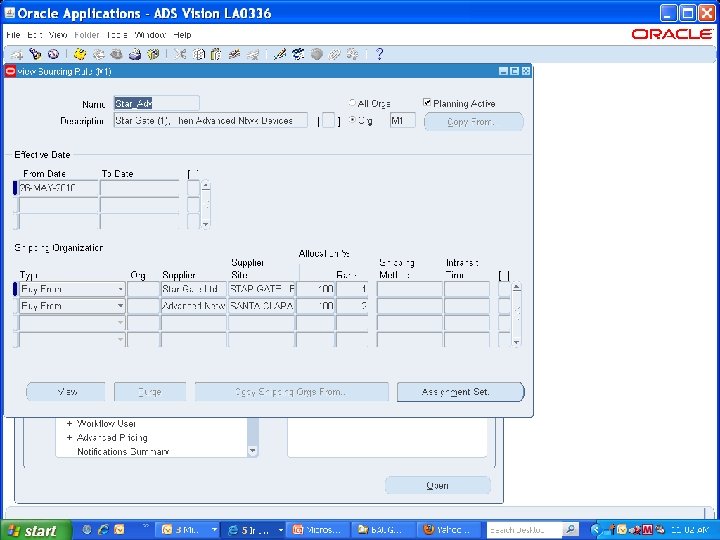
Task: Expand the Workflow User tree node
Action: pyautogui.click(x=69, y=423)
